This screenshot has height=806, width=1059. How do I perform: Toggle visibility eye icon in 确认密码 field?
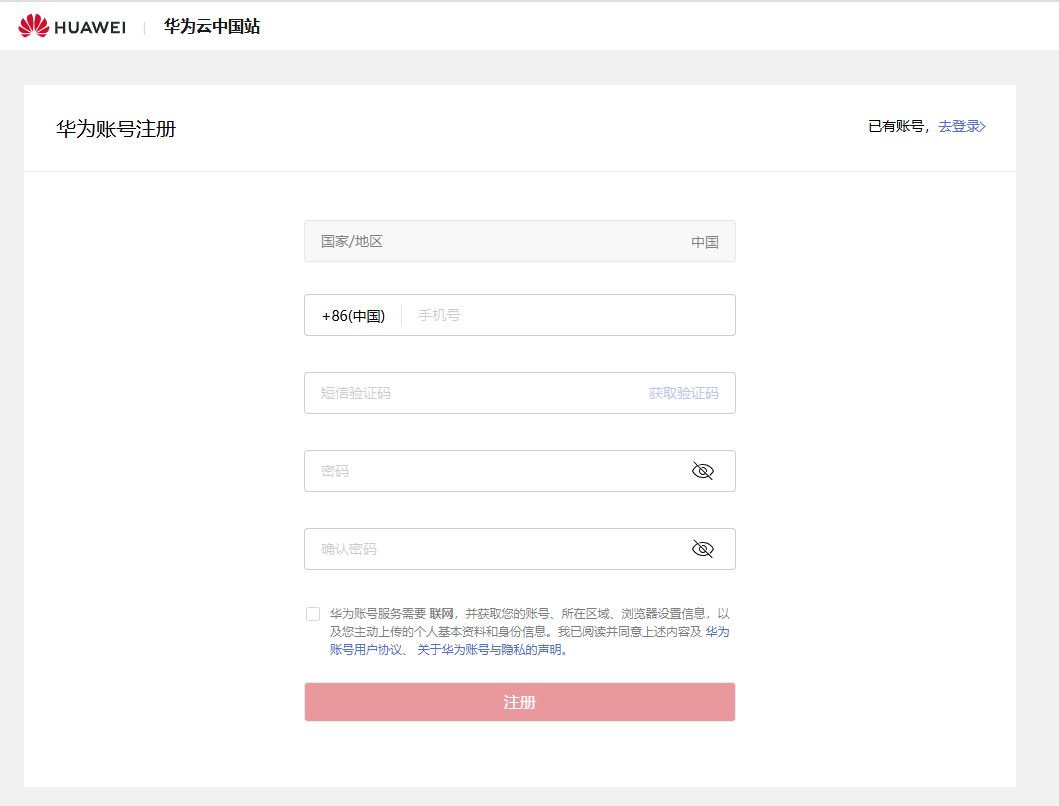[703, 549]
